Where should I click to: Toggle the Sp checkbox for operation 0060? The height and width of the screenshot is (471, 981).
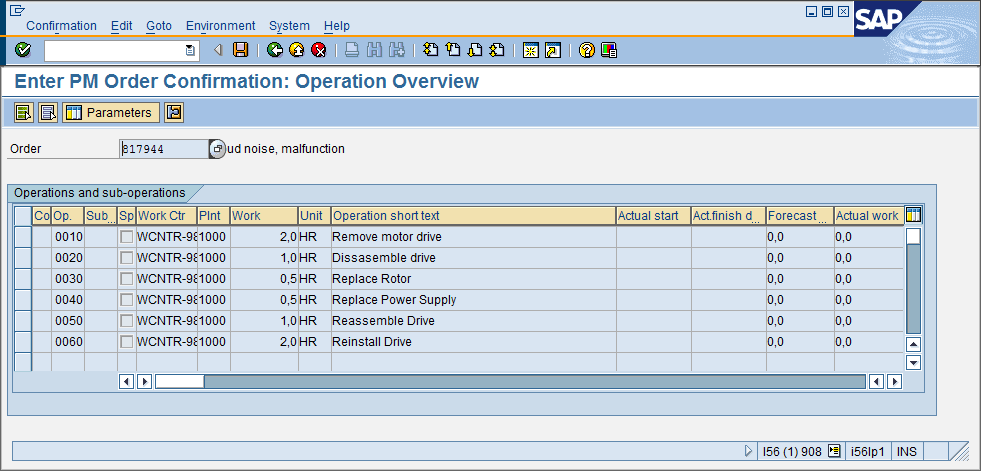point(127,342)
